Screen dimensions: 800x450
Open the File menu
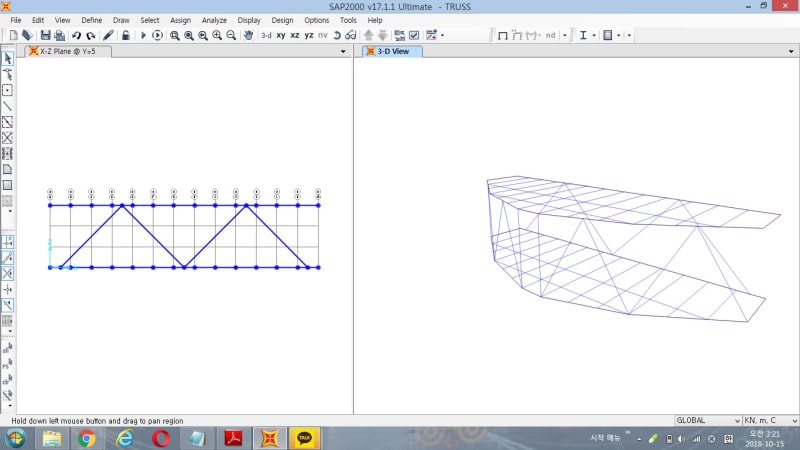[x=16, y=20]
